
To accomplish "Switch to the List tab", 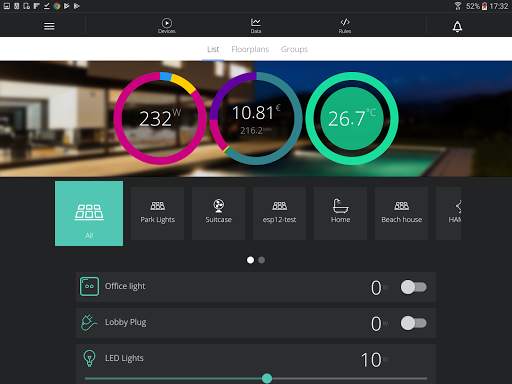I will pos(213,49).
